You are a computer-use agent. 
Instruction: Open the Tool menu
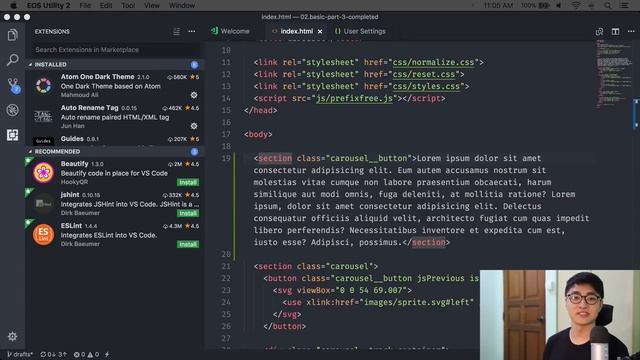128,5
